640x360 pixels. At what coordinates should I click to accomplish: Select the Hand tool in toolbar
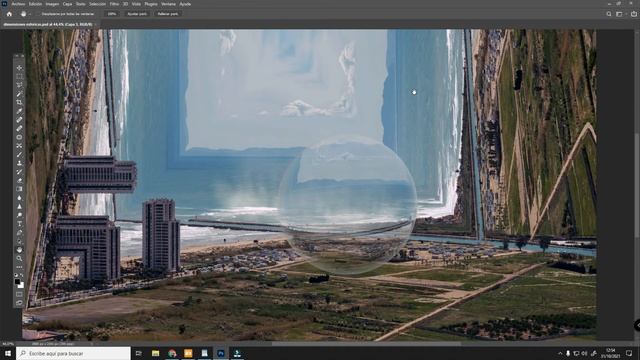19,249
